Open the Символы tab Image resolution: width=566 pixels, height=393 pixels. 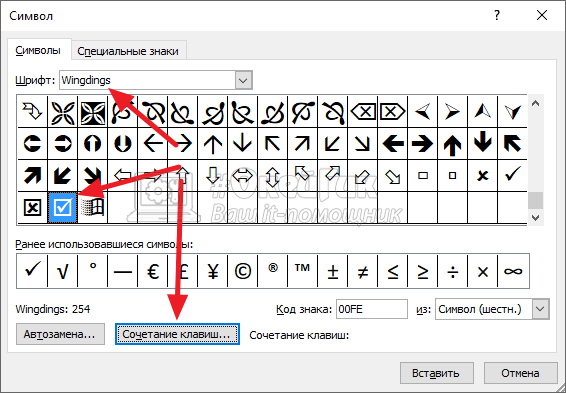click(x=38, y=50)
